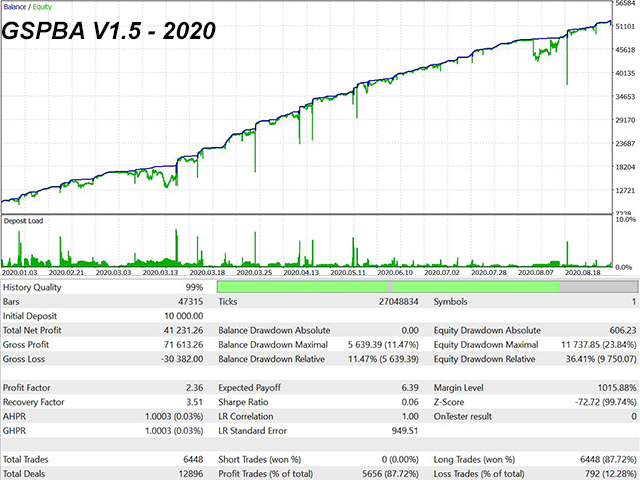The image size is (640, 480).
Task: Click Gross Loss value -30 382.00
Action: pyautogui.click(x=182, y=359)
